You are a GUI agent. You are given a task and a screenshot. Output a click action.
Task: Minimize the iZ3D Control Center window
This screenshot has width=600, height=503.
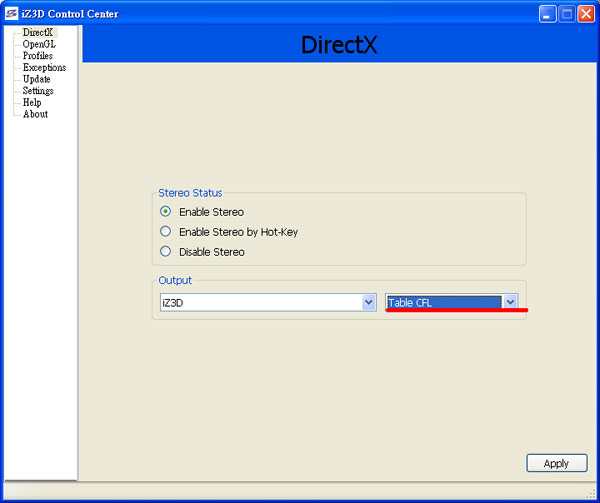[547, 14]
